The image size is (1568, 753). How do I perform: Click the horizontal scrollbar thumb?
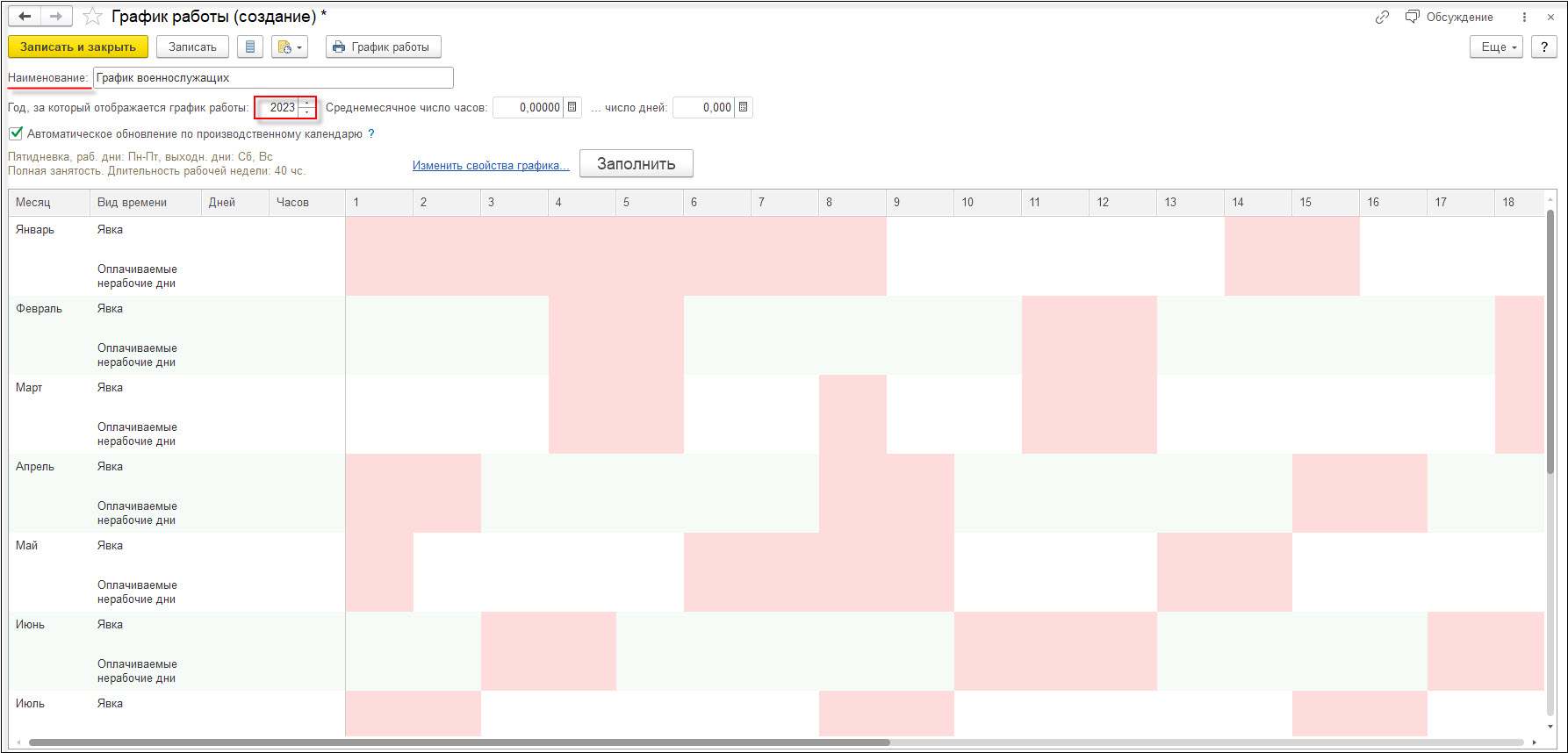pyautogui.click(x=459, y=742)
